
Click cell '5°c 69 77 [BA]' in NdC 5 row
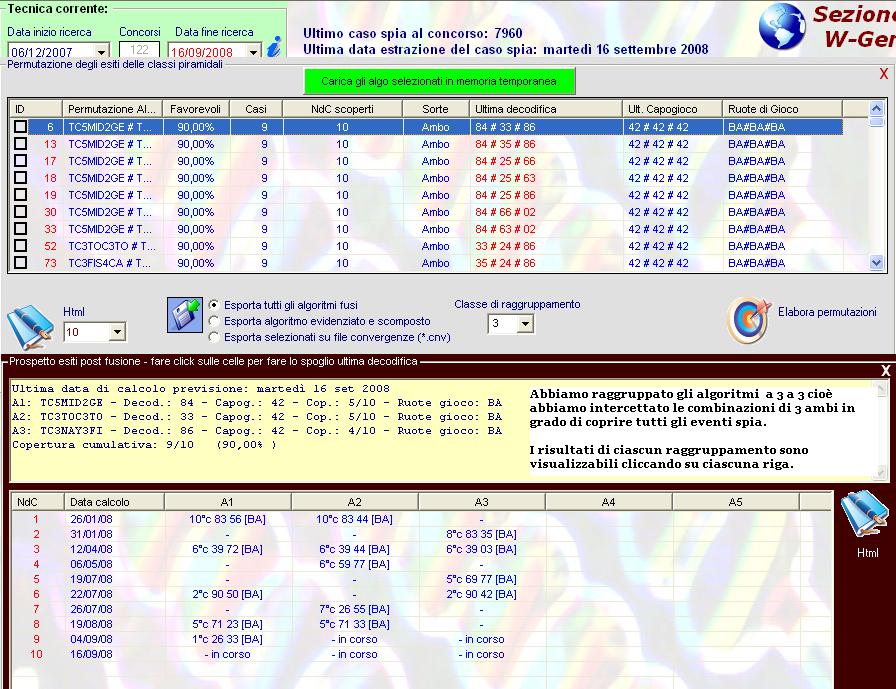click(481, 579)
